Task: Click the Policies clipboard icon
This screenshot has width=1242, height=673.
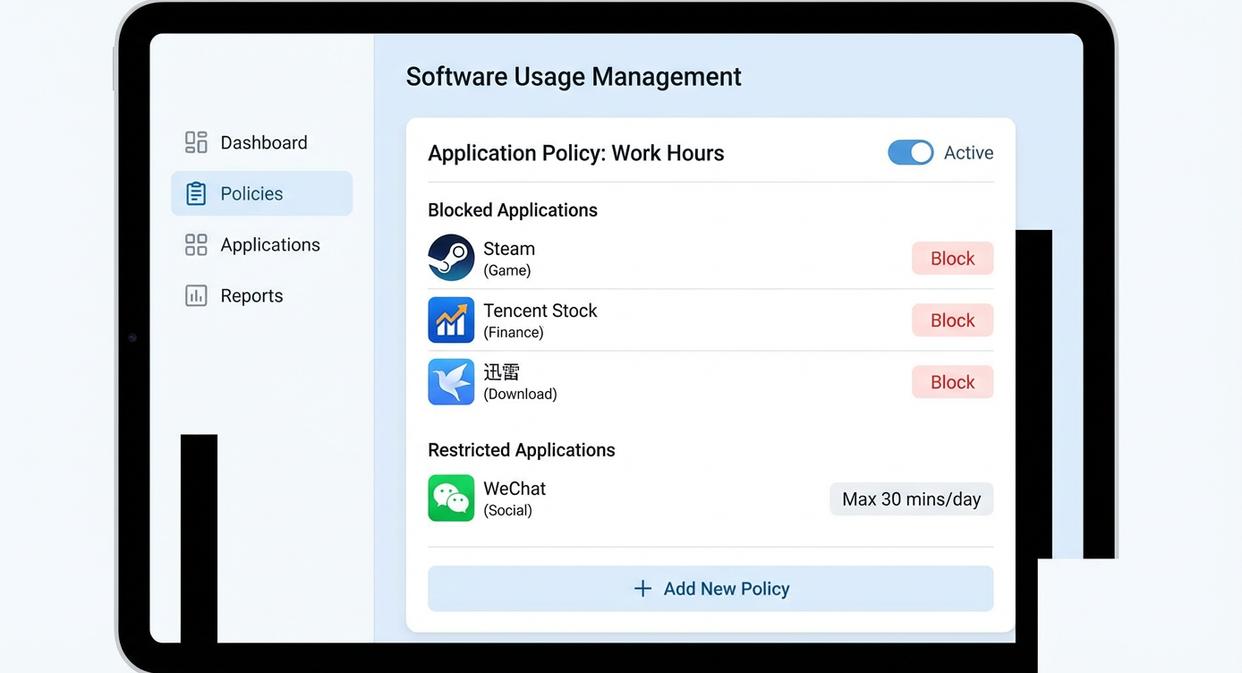Action: point(196,193)
